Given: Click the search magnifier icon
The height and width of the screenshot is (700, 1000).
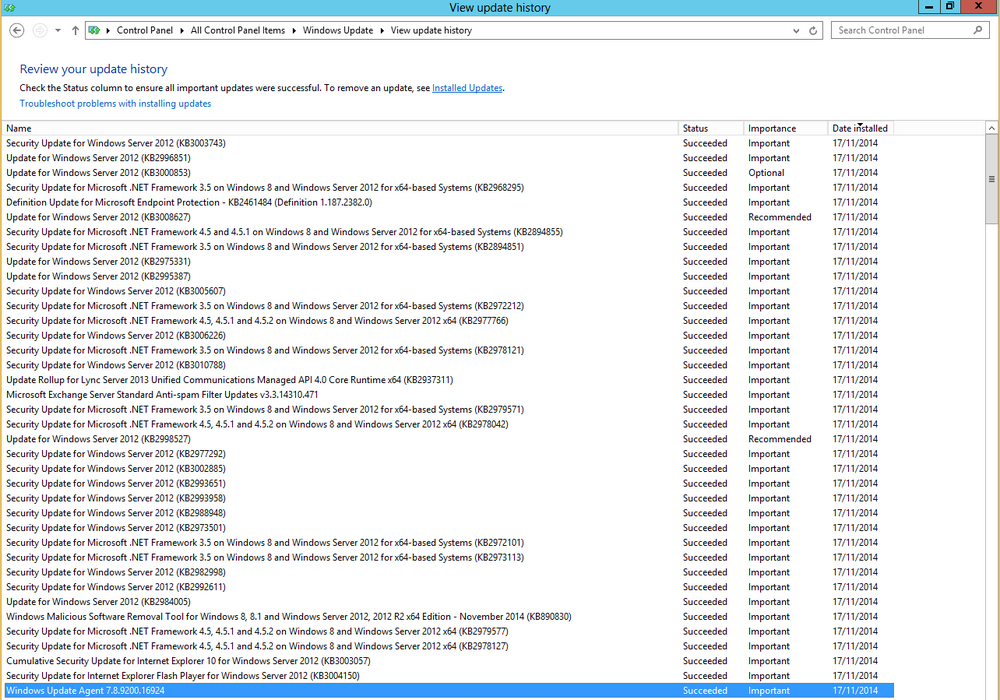Looking at the screenshot, I should click(x=978, y=30).
